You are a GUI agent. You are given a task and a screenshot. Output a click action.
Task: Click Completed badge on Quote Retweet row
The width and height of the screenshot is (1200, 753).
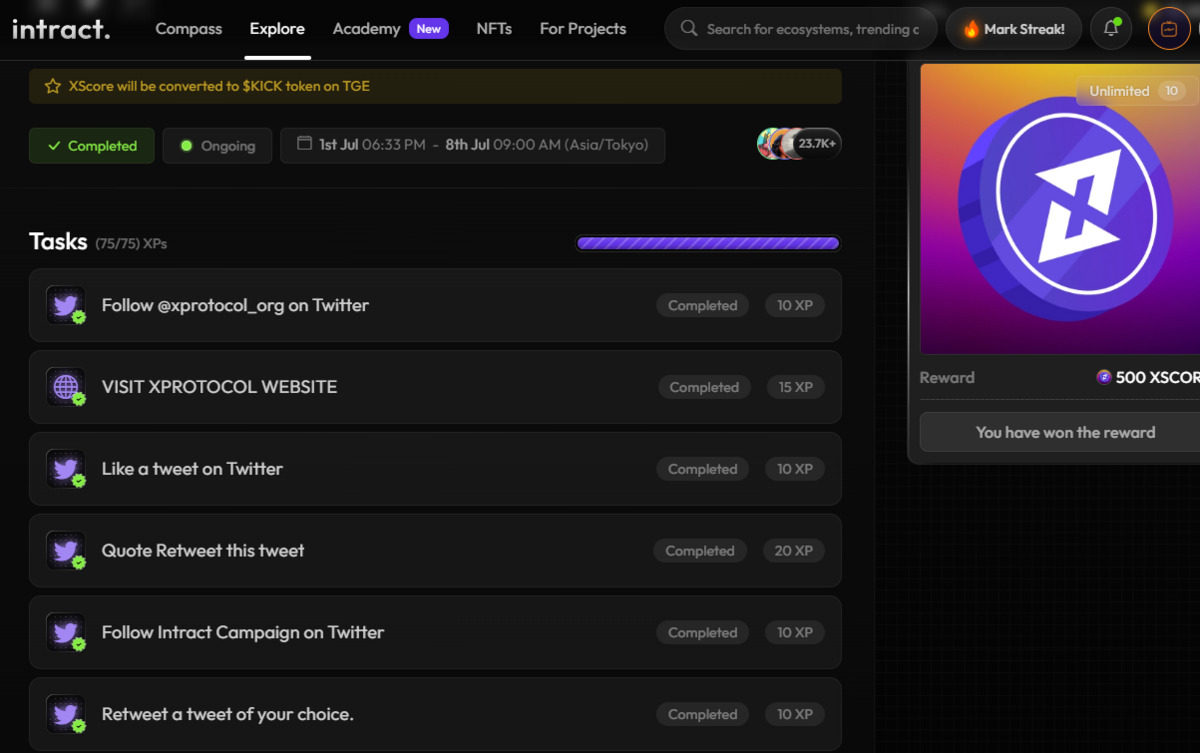700,551
